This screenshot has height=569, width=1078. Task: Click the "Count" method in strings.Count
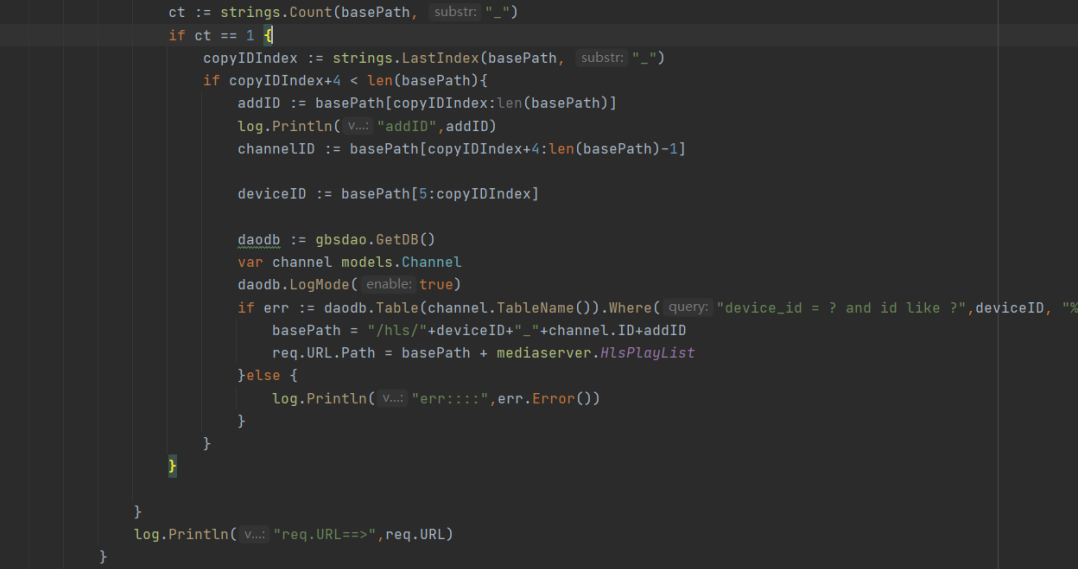point(311,12)
